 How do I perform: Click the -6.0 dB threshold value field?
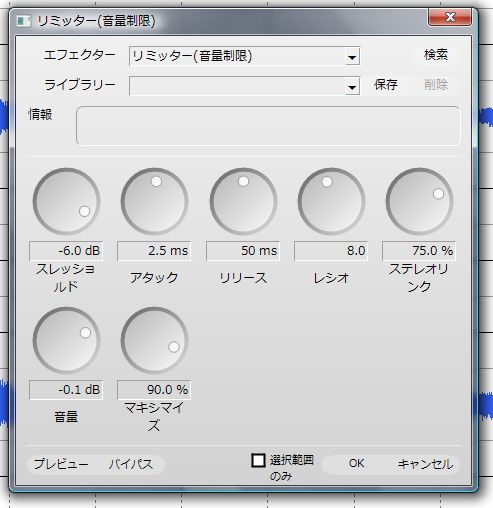[66, 251]
